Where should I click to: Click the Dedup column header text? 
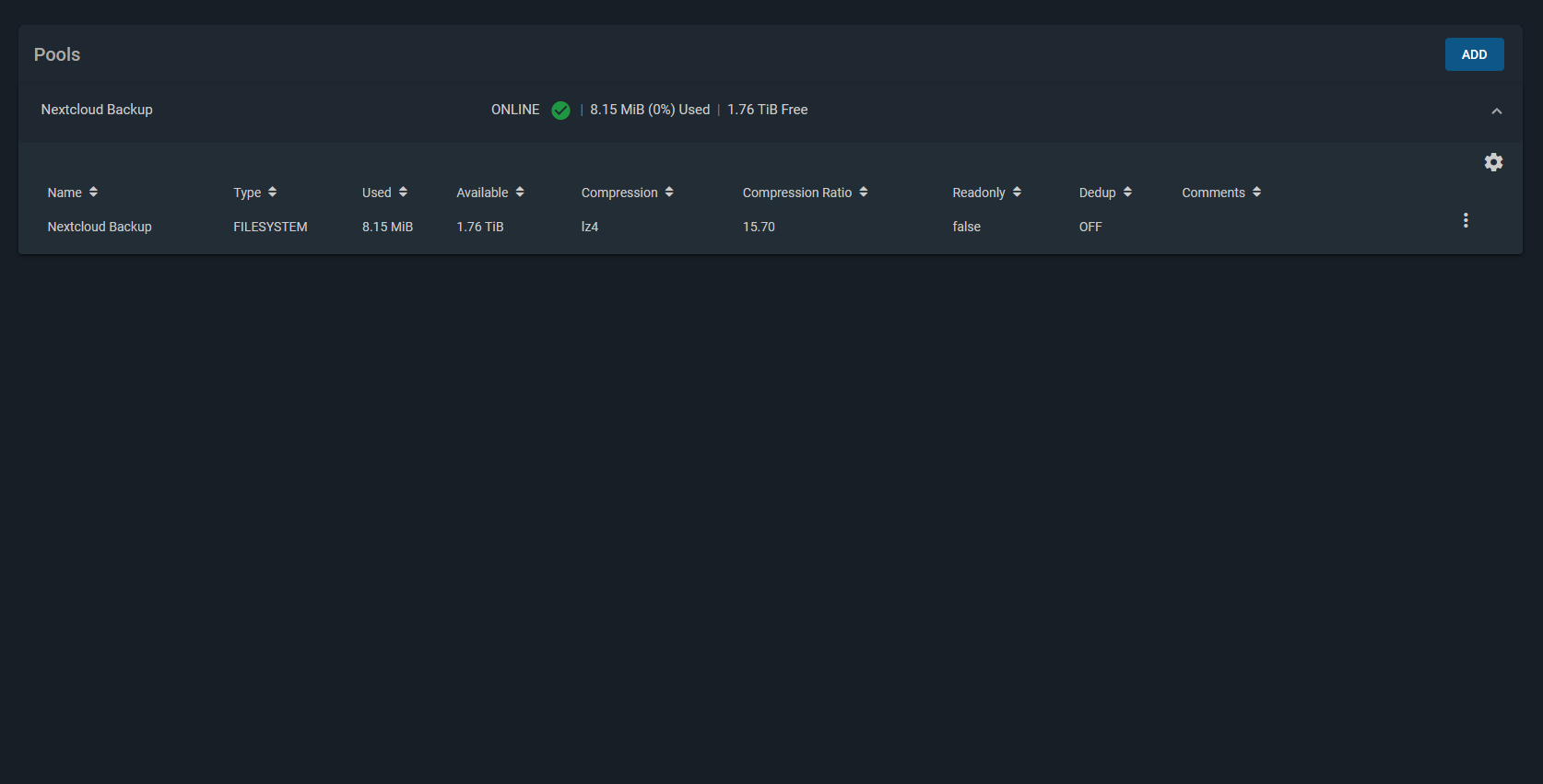click(x=1097, y=193)
